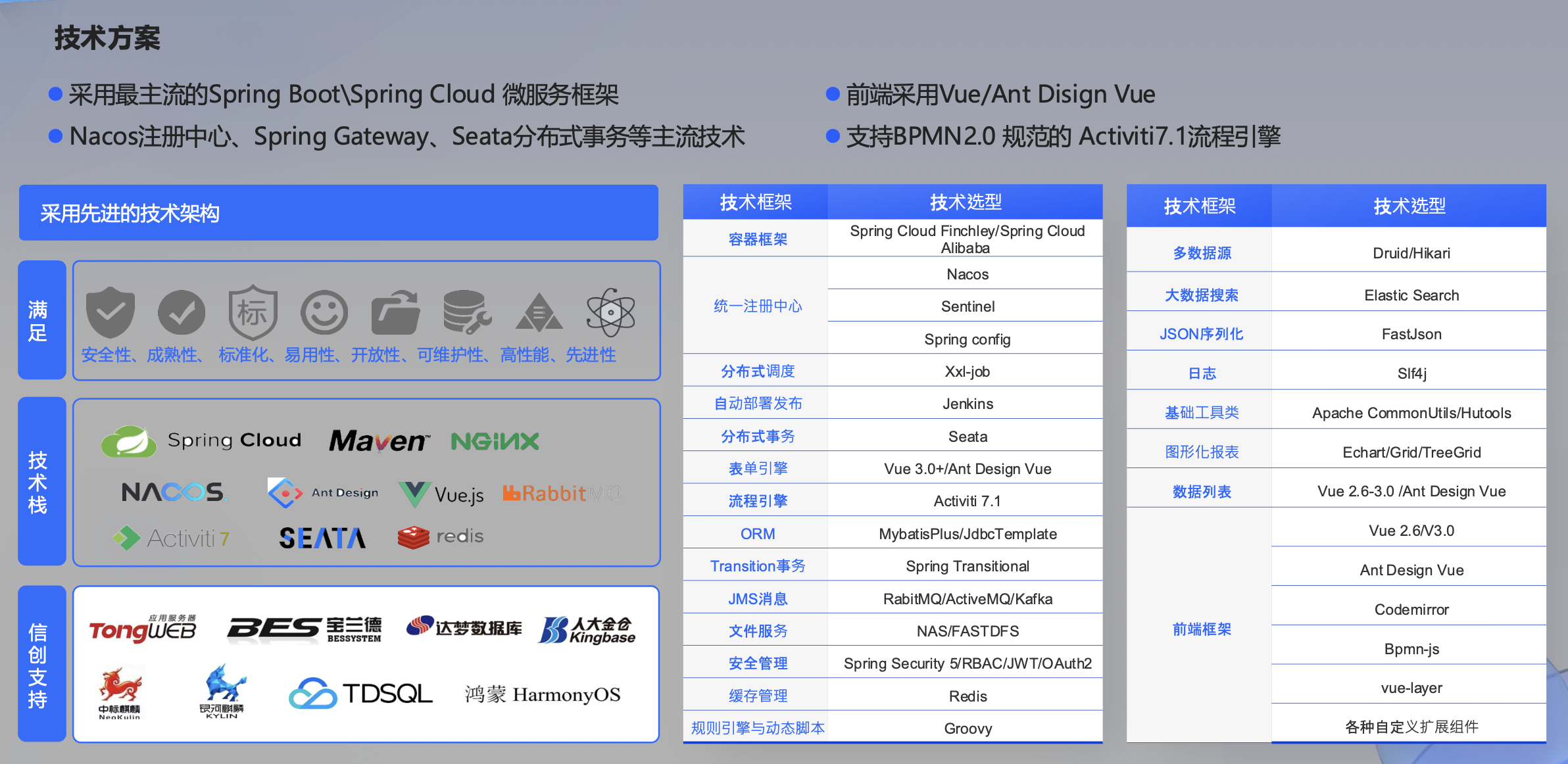Click the 容器框架 row label
Viewport: 1568px width, 764px height.
tap(757, 239)
